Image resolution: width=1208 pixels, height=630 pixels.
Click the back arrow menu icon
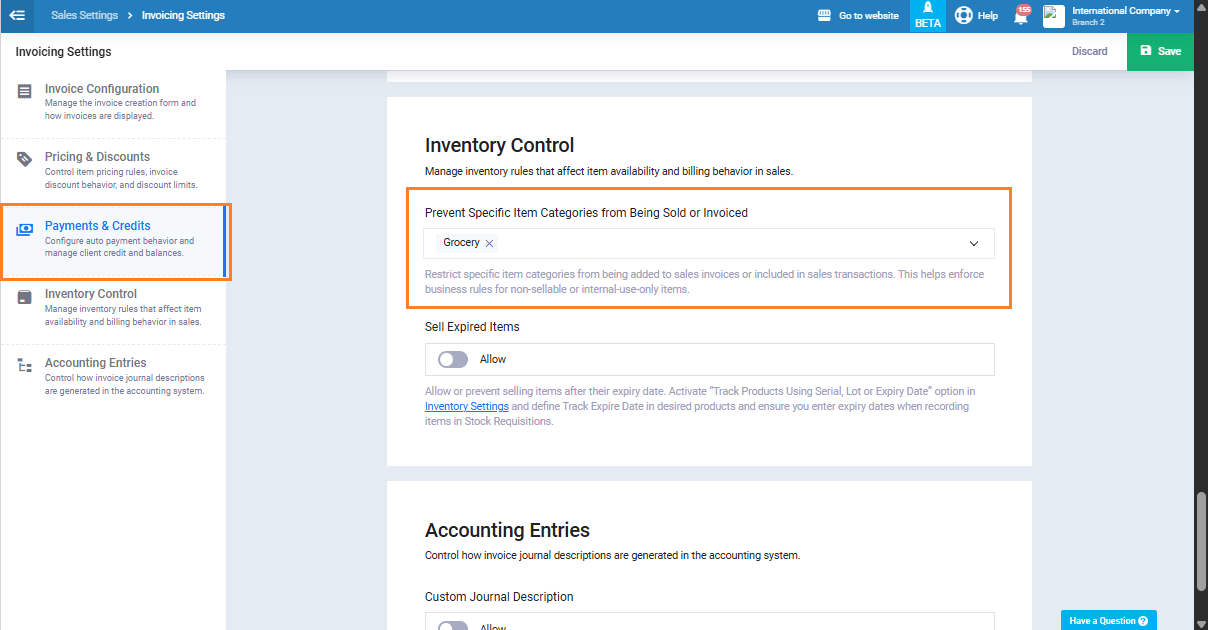17,15
